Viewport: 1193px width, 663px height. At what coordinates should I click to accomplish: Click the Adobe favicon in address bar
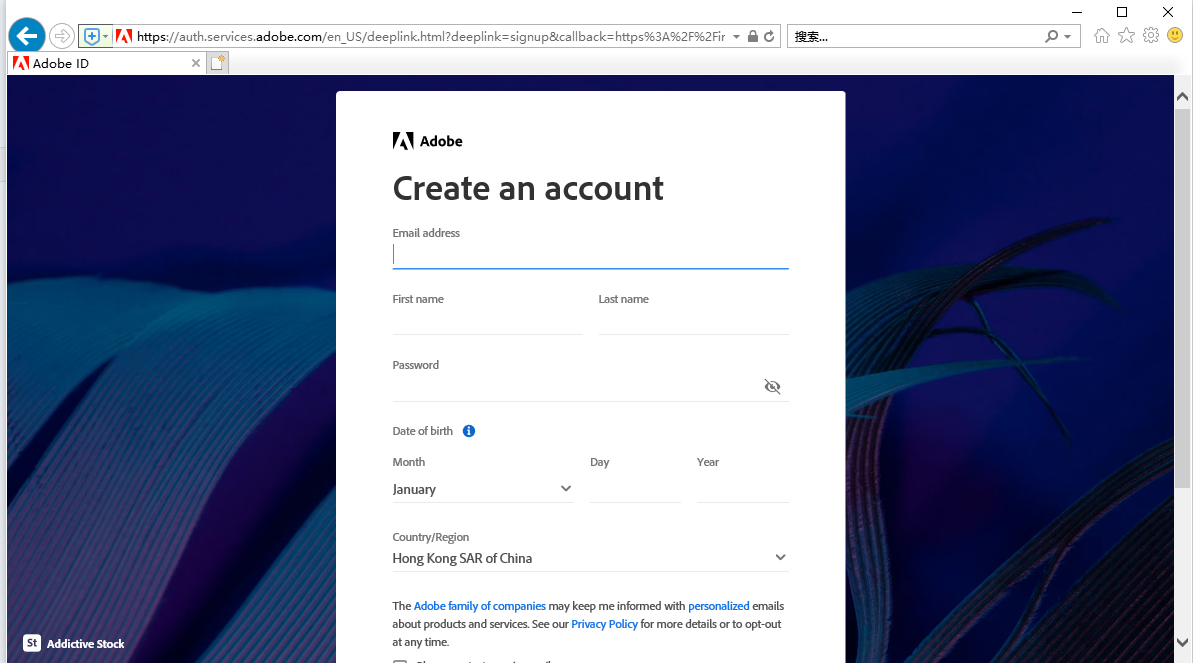124,36
